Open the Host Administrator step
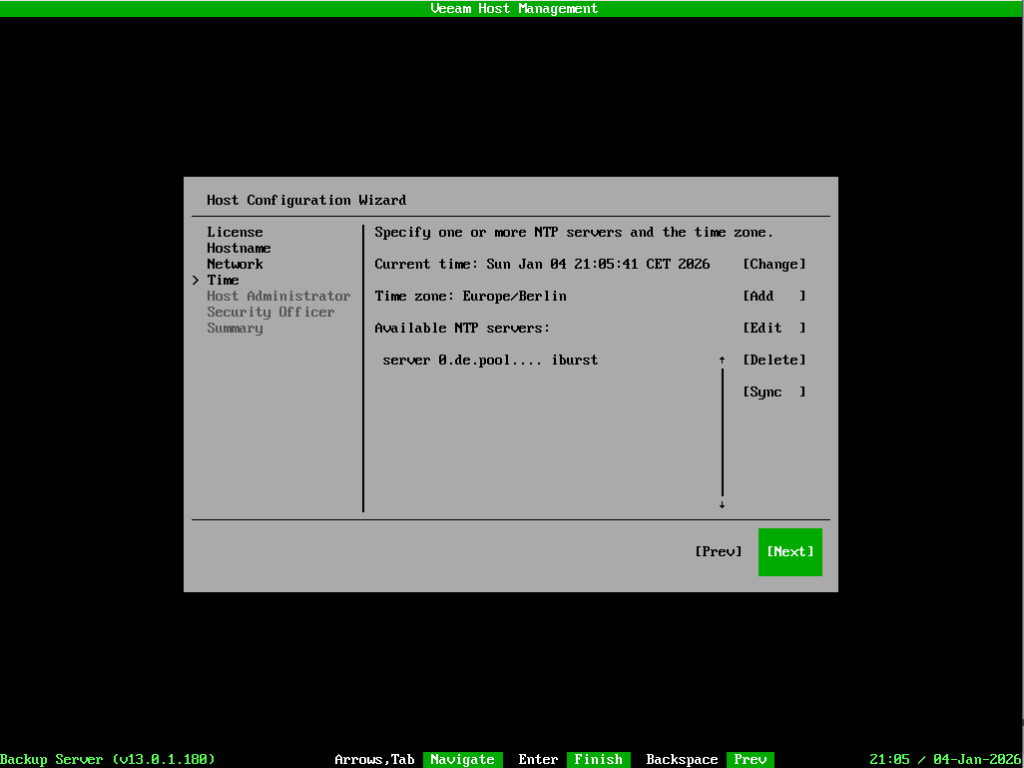Viewport: 1024px width, 768px height. 279,296
